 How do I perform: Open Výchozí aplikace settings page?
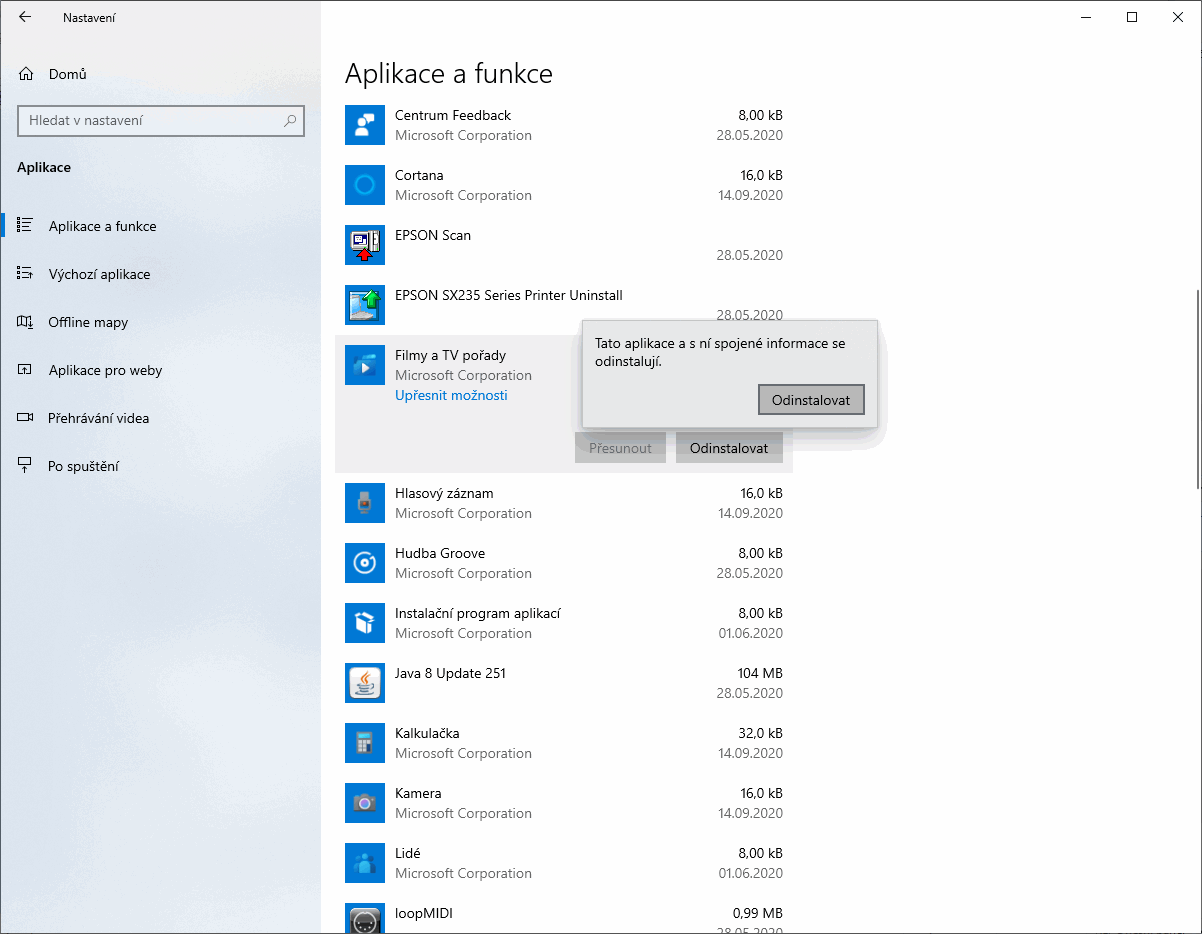tap(160, 274)
